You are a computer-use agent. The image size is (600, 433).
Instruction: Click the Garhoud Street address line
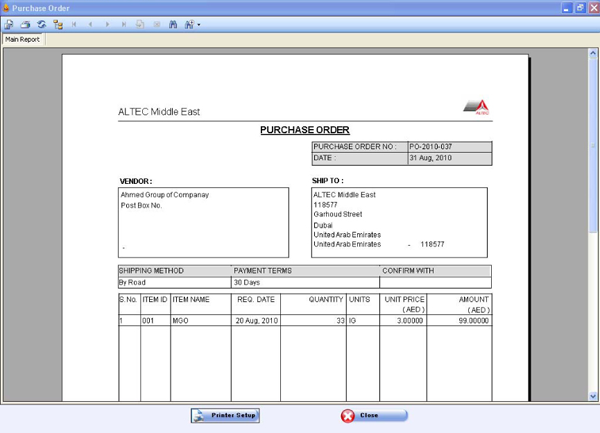[x=338, y=214]
